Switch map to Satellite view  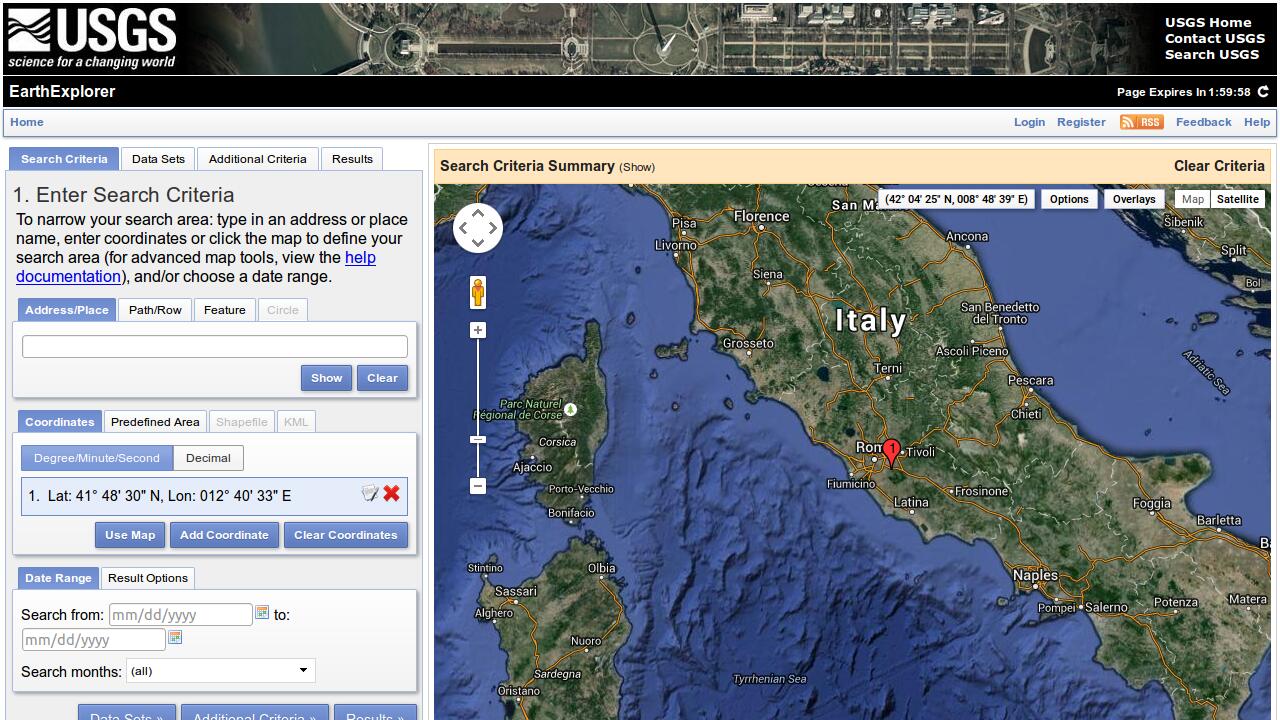pyautogui.click(x=1238, y=199)
